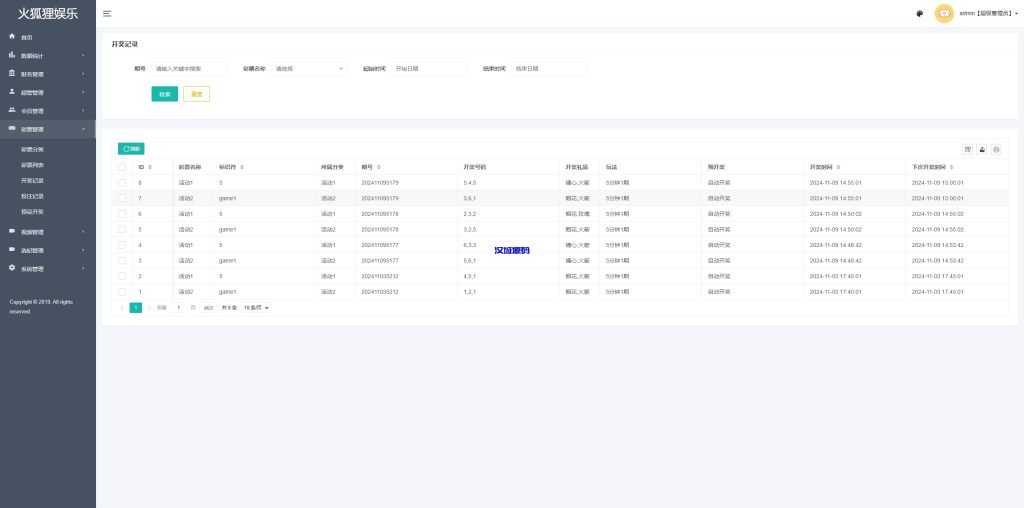The width and height of the screenshot is (1024, 508).
Task: Collapse the sidebar with the hamburger icon
Action: coord(107,13)
